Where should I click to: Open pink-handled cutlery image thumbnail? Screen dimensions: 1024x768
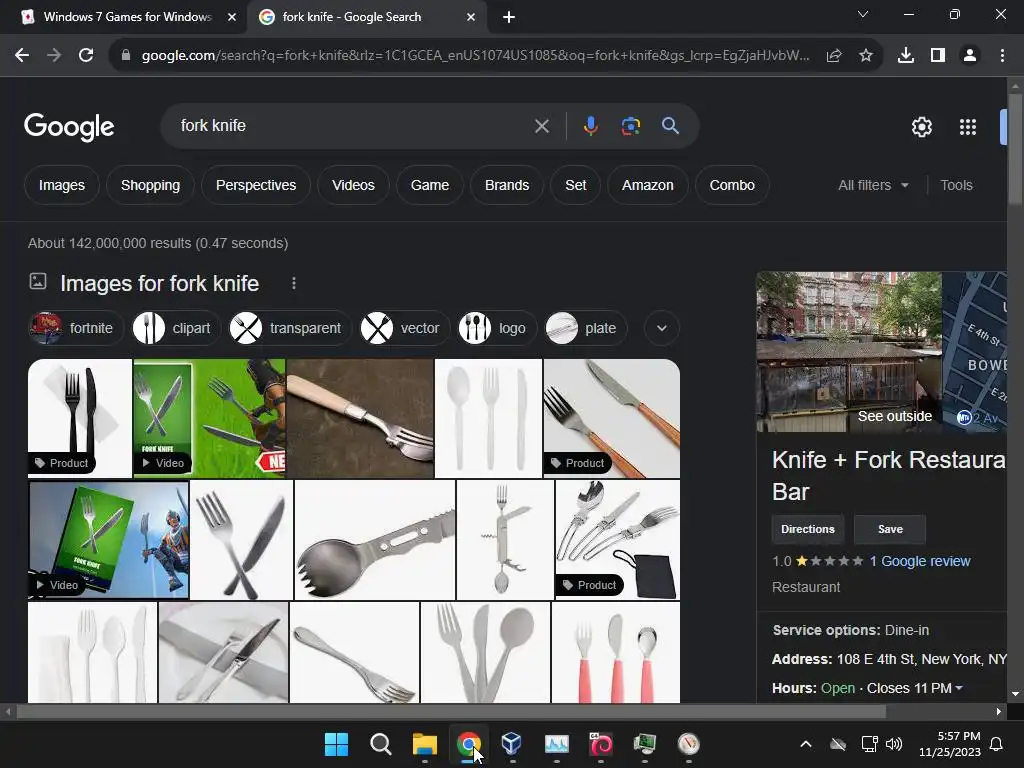(x=616, y=652)
